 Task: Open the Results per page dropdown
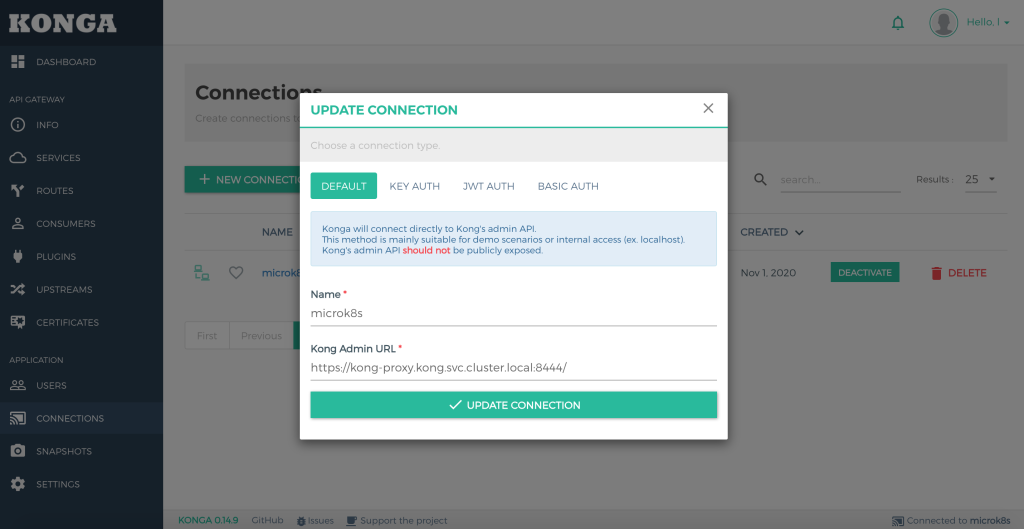point(981,180)
